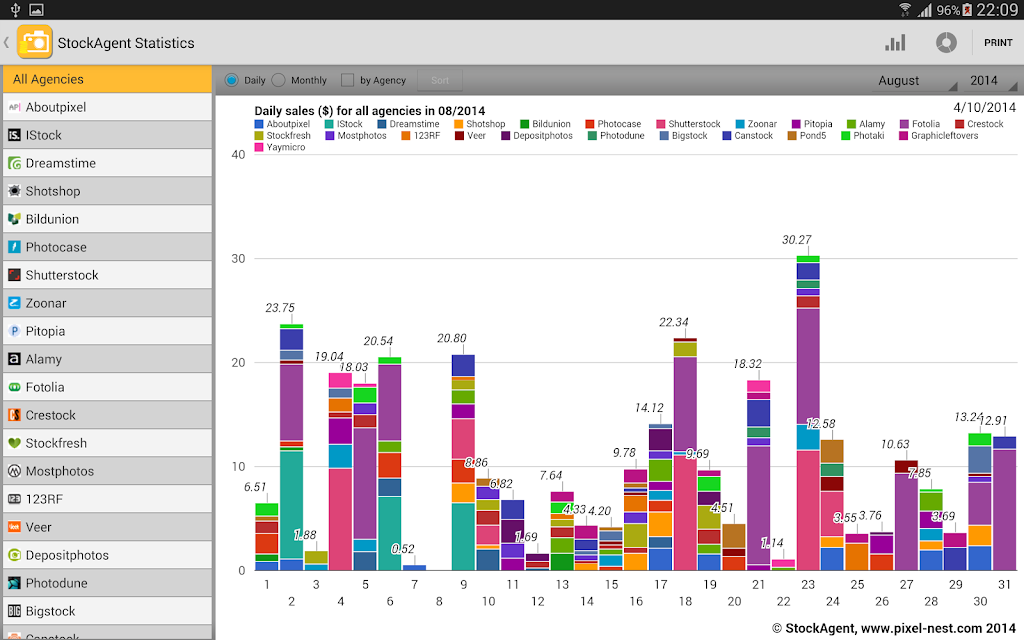Pick the Crestock icon in list

(14, 415)
